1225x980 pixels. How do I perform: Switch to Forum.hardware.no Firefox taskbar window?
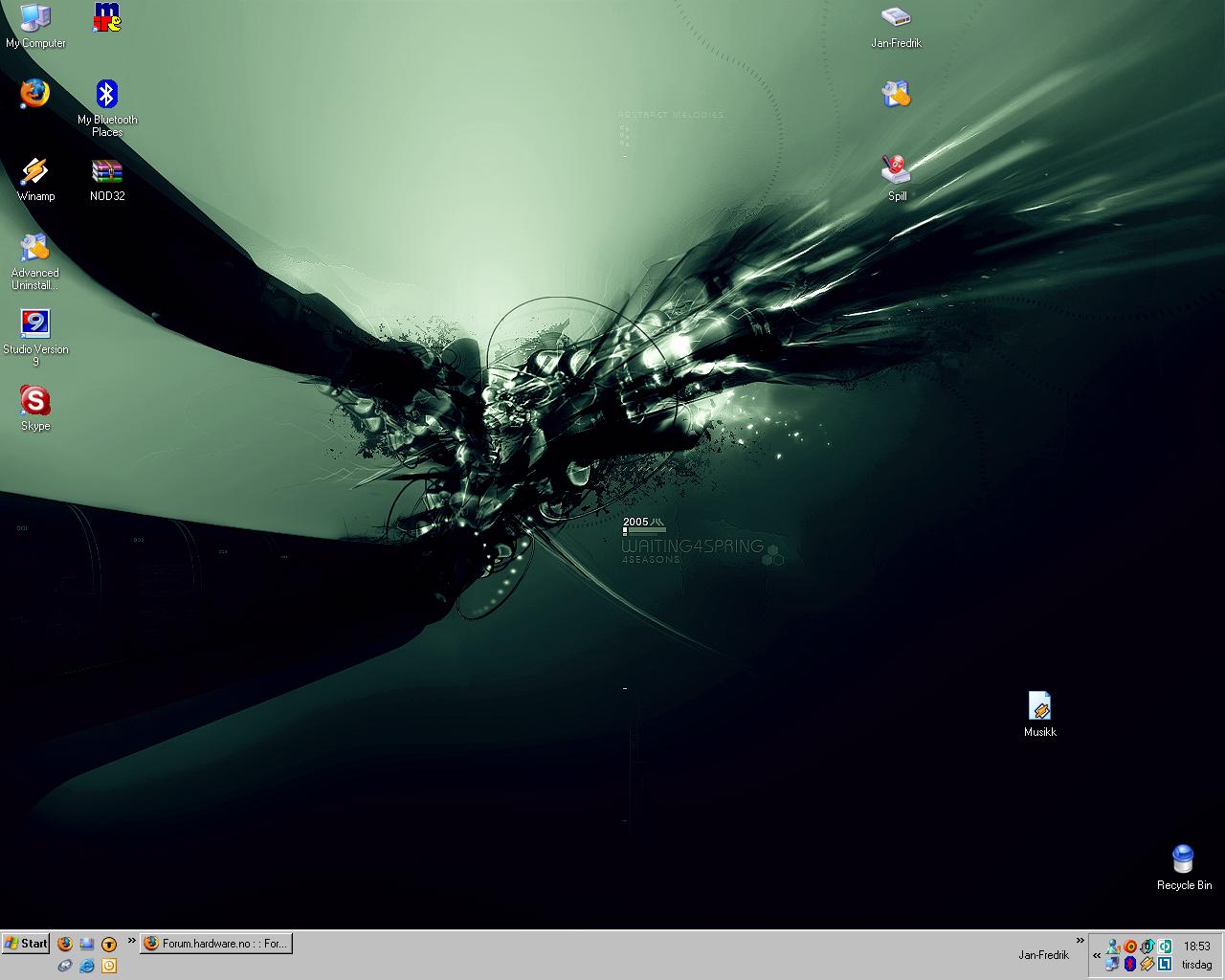(x=216, y=944)
